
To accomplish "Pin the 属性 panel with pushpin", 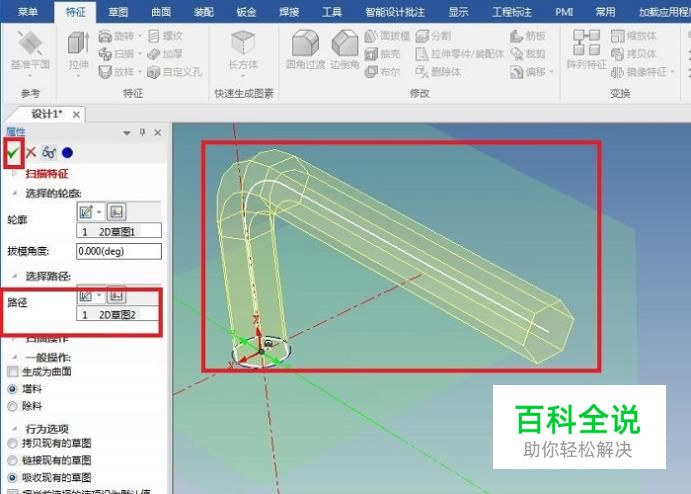I will tap(142, 132).
